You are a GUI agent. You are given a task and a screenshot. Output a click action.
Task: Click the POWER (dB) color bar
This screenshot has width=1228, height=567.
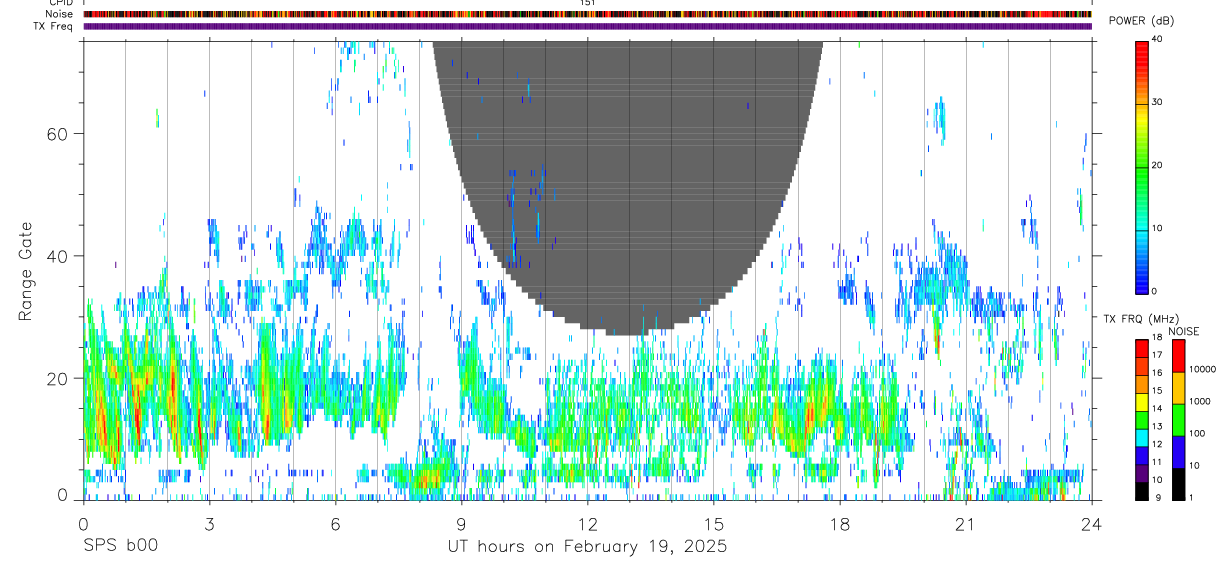tap(1141, 166)
